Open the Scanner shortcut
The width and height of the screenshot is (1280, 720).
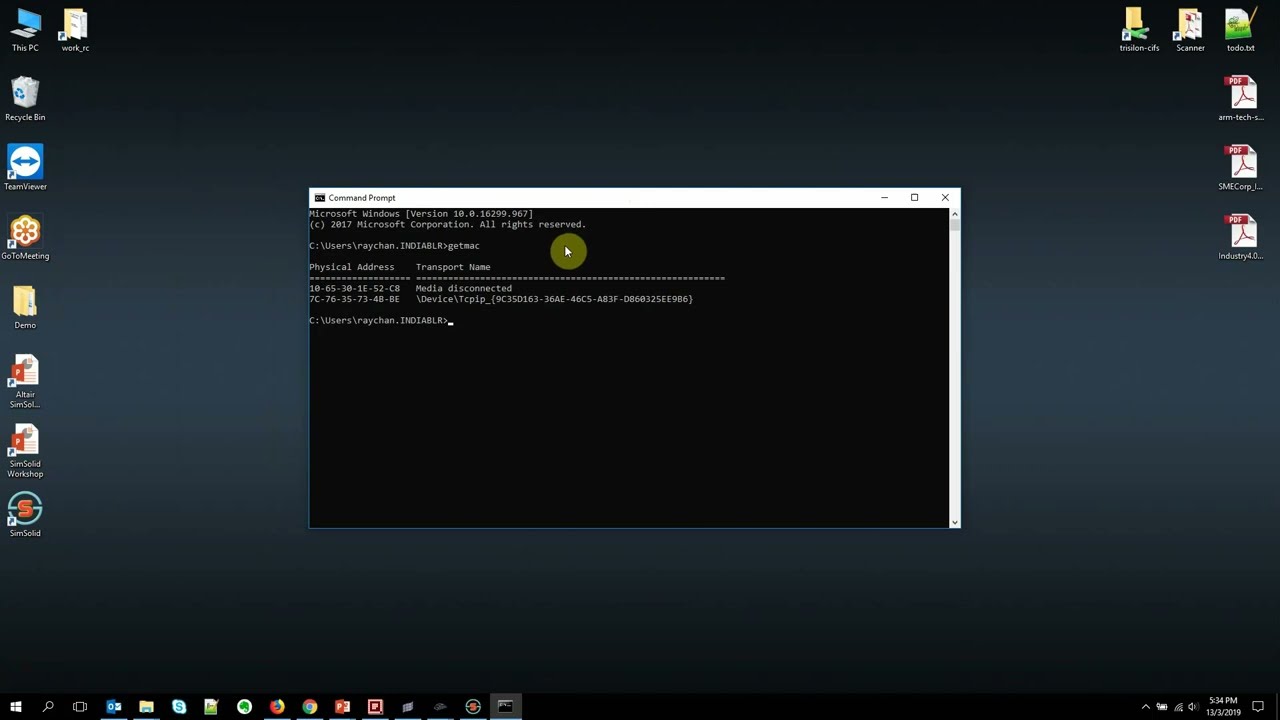(x=1190, y=30)
